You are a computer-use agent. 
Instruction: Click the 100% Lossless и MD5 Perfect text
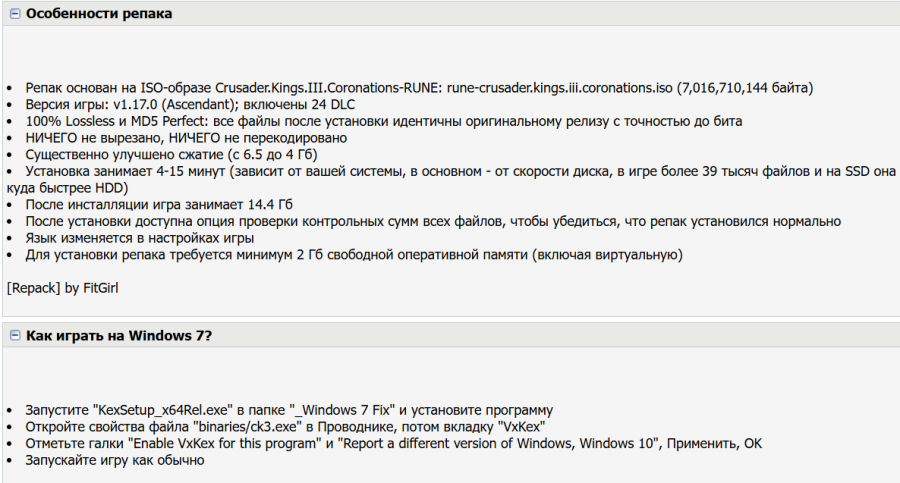(115, 121)
